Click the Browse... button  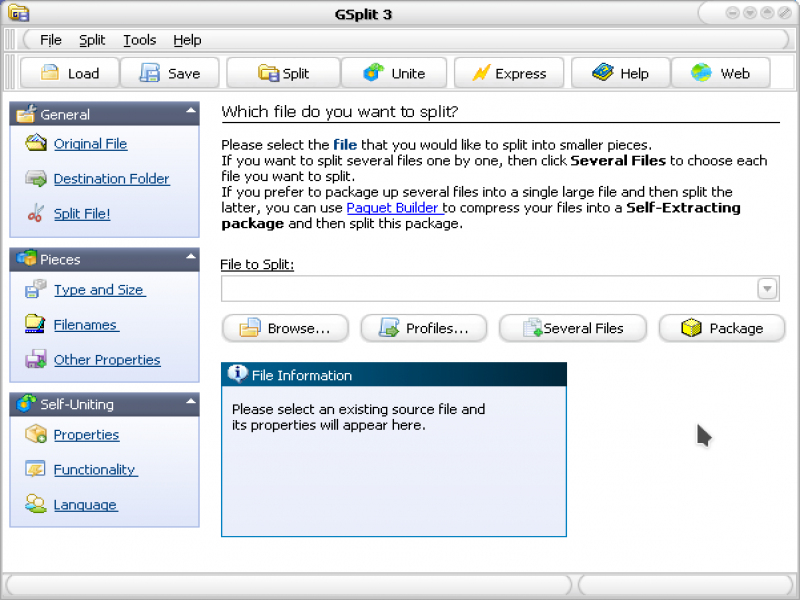[285, 328]
